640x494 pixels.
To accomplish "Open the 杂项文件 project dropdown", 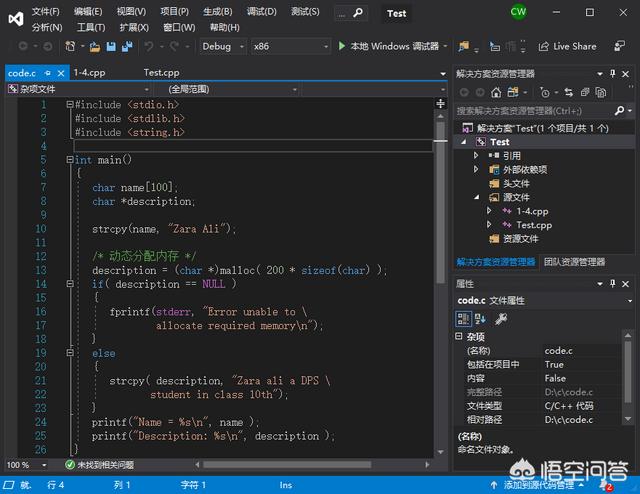I will [x=78, y=89].
